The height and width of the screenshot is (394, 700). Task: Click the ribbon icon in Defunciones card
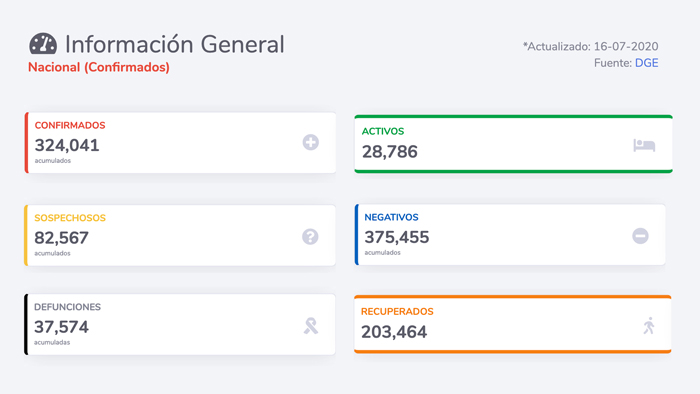point(311,326)
